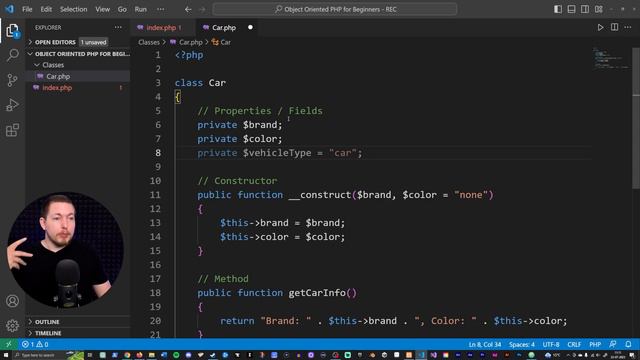Change line endings via CRLF

(x=574, y=344)
